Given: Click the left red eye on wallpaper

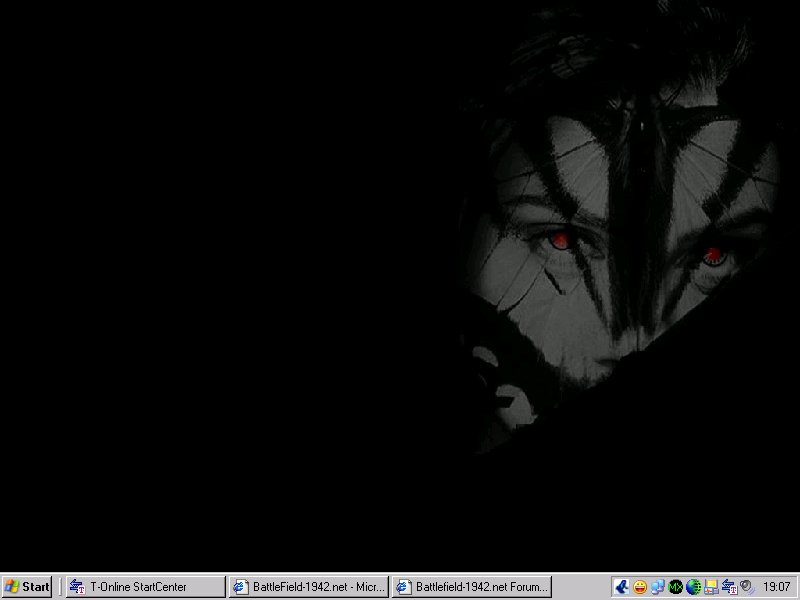Looking at the screenshot, I should tap(561, 240).
